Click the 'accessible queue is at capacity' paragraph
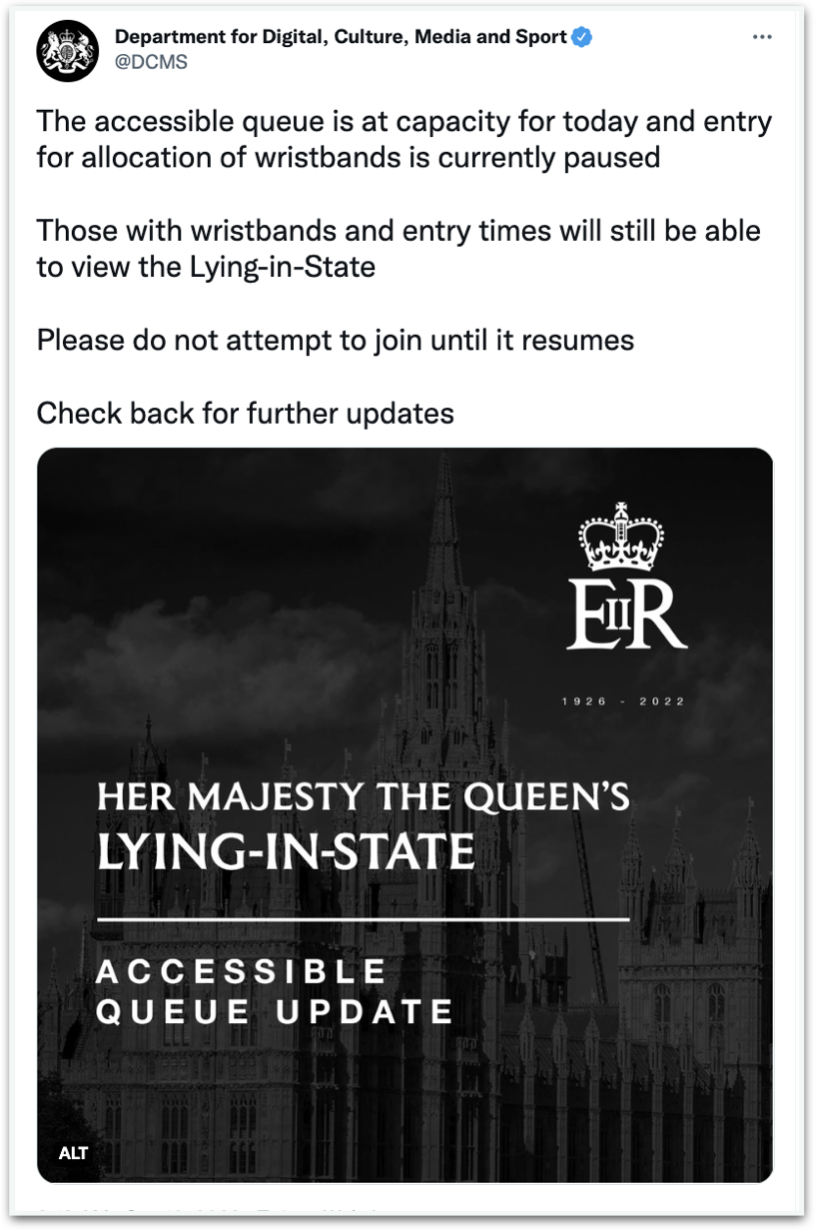This screenshot has height=1232, width=820. point(403,140)
